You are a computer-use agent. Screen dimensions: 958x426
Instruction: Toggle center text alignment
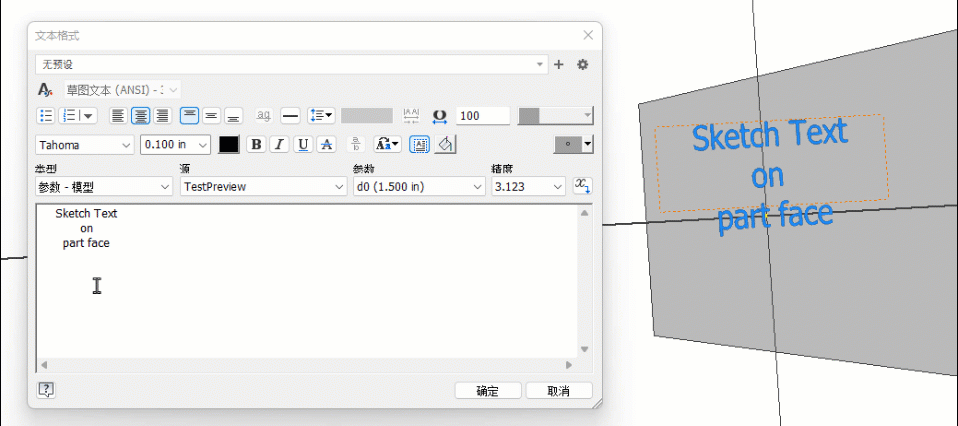click(x=141, y=115)
